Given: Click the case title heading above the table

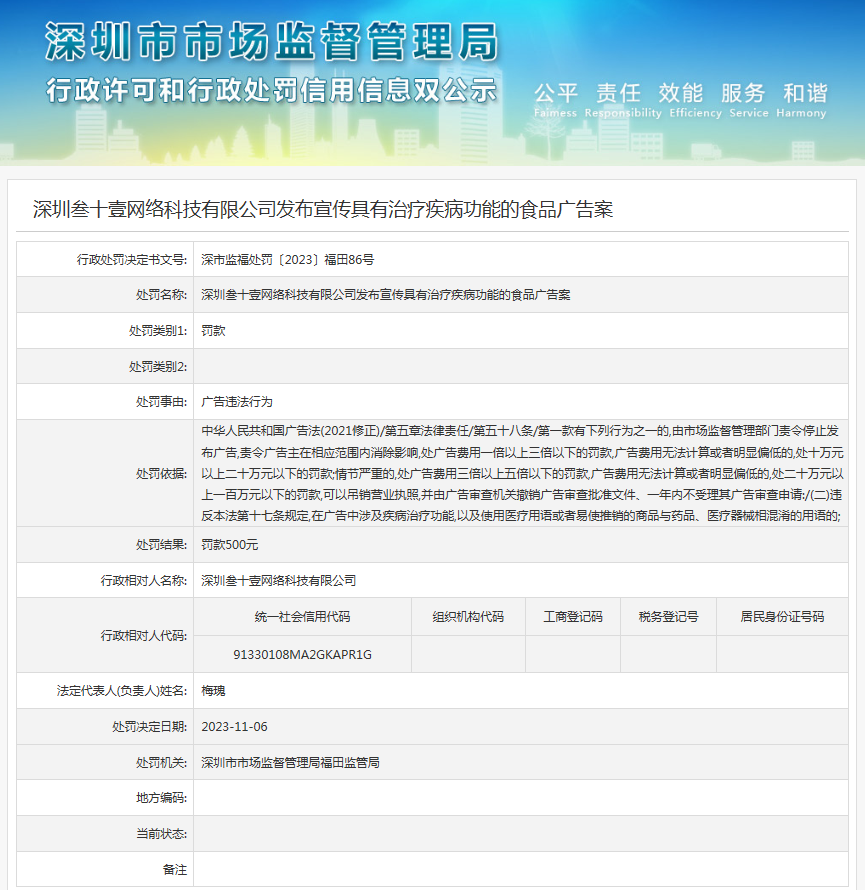Looking at the screenshot, I should pos(322,209).
